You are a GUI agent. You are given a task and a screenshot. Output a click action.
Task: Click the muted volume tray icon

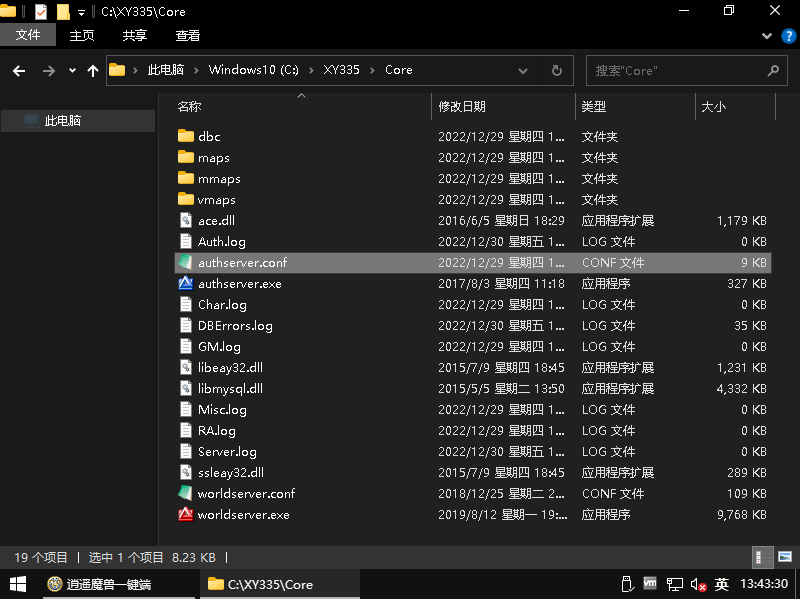click(698, 584)
